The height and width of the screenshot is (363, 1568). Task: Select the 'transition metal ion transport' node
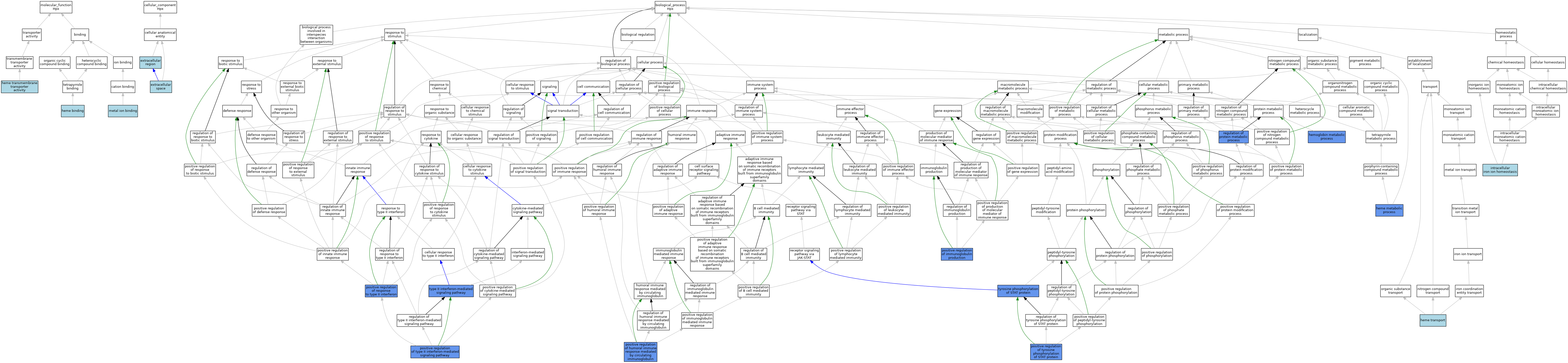coord(1465,210)
